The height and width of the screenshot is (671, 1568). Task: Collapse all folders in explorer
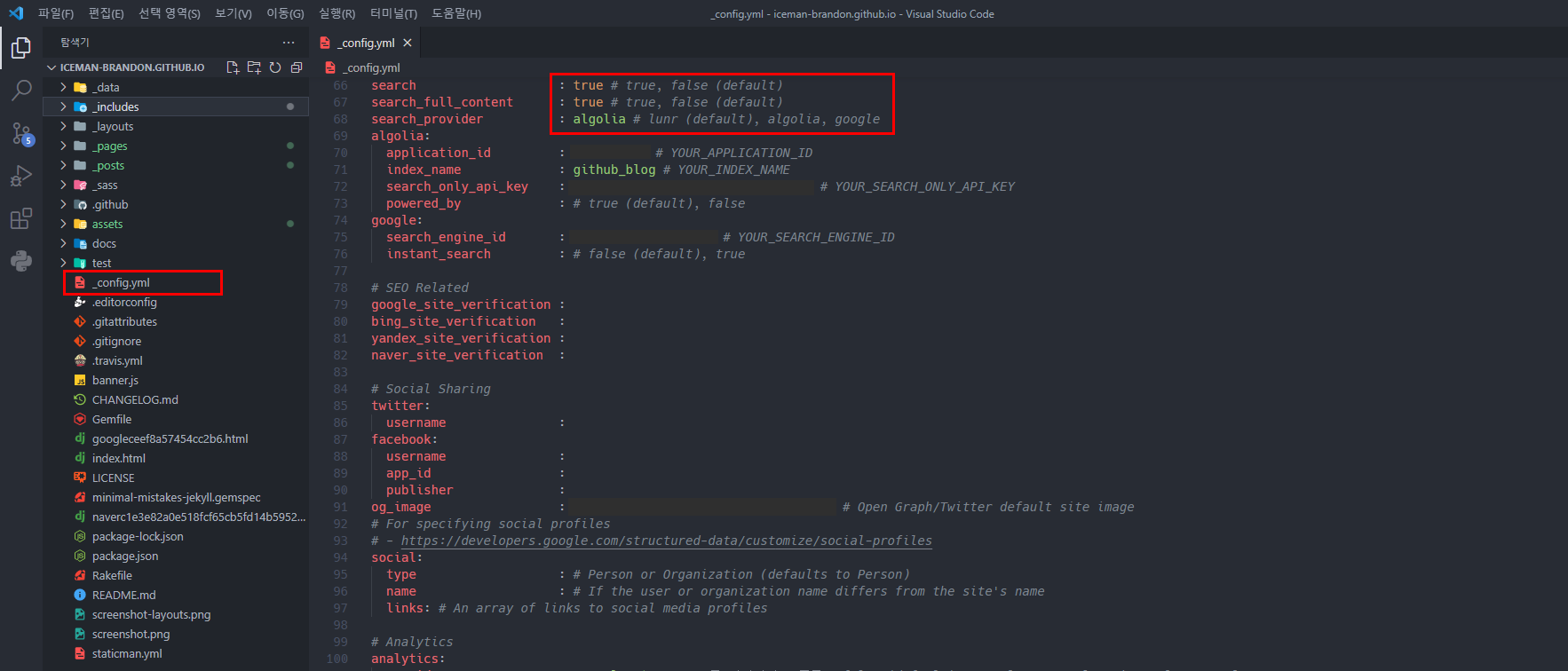pos(297,67)
